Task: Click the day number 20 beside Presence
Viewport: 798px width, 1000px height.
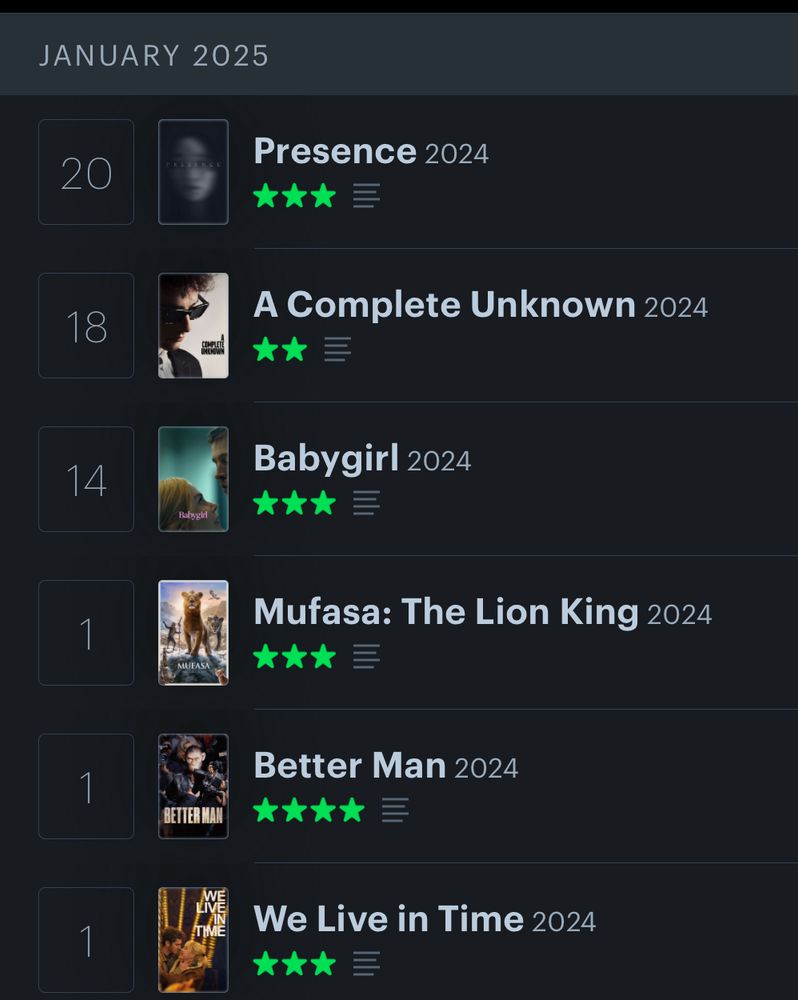Action: [x=85, y=171]
